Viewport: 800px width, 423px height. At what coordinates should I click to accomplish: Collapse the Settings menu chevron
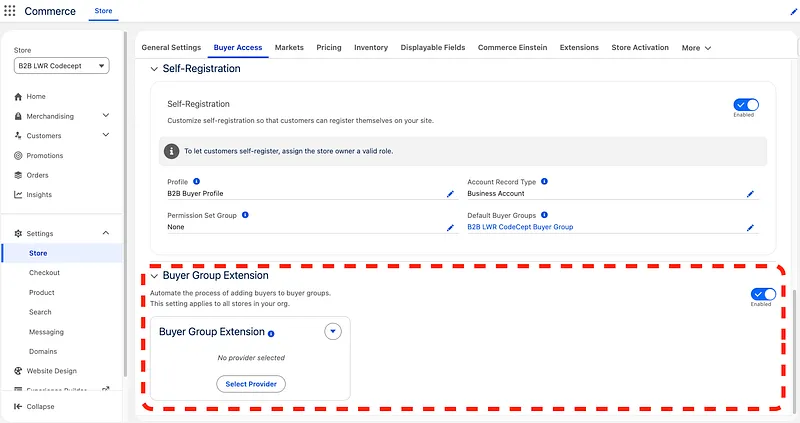coord(106,233)
